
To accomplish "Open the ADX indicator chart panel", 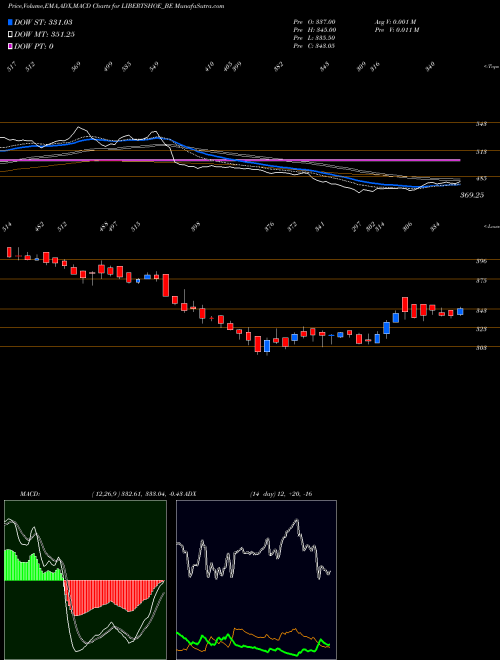I will [x=256, y=580].
